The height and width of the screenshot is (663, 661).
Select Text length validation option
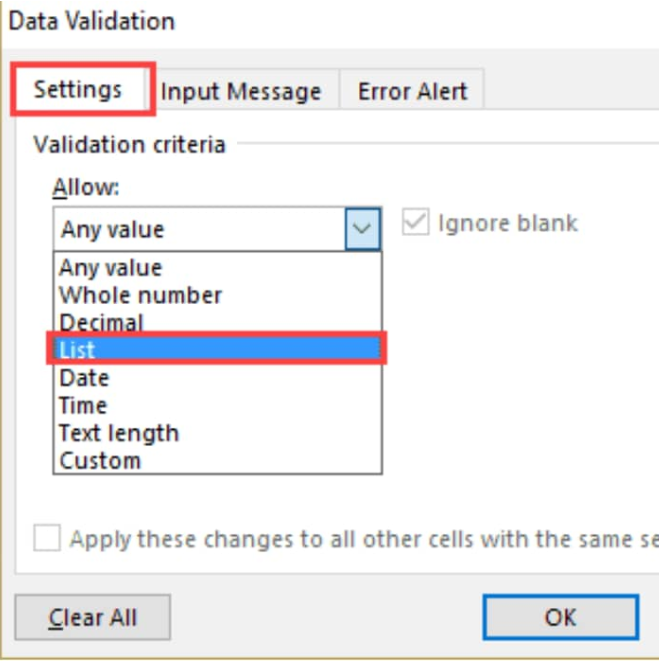point(217,433)
